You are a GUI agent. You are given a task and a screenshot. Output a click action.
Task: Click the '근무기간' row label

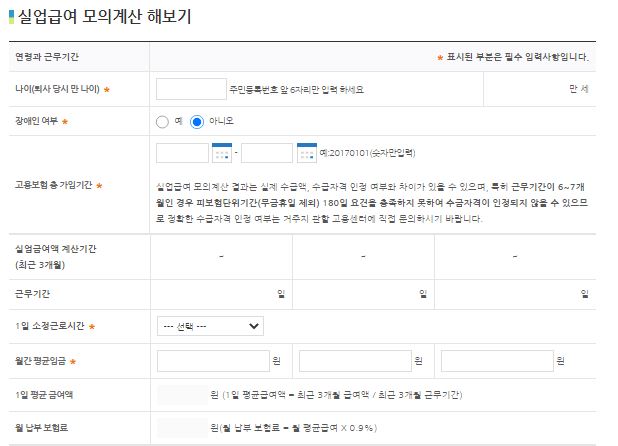[32, 294]
